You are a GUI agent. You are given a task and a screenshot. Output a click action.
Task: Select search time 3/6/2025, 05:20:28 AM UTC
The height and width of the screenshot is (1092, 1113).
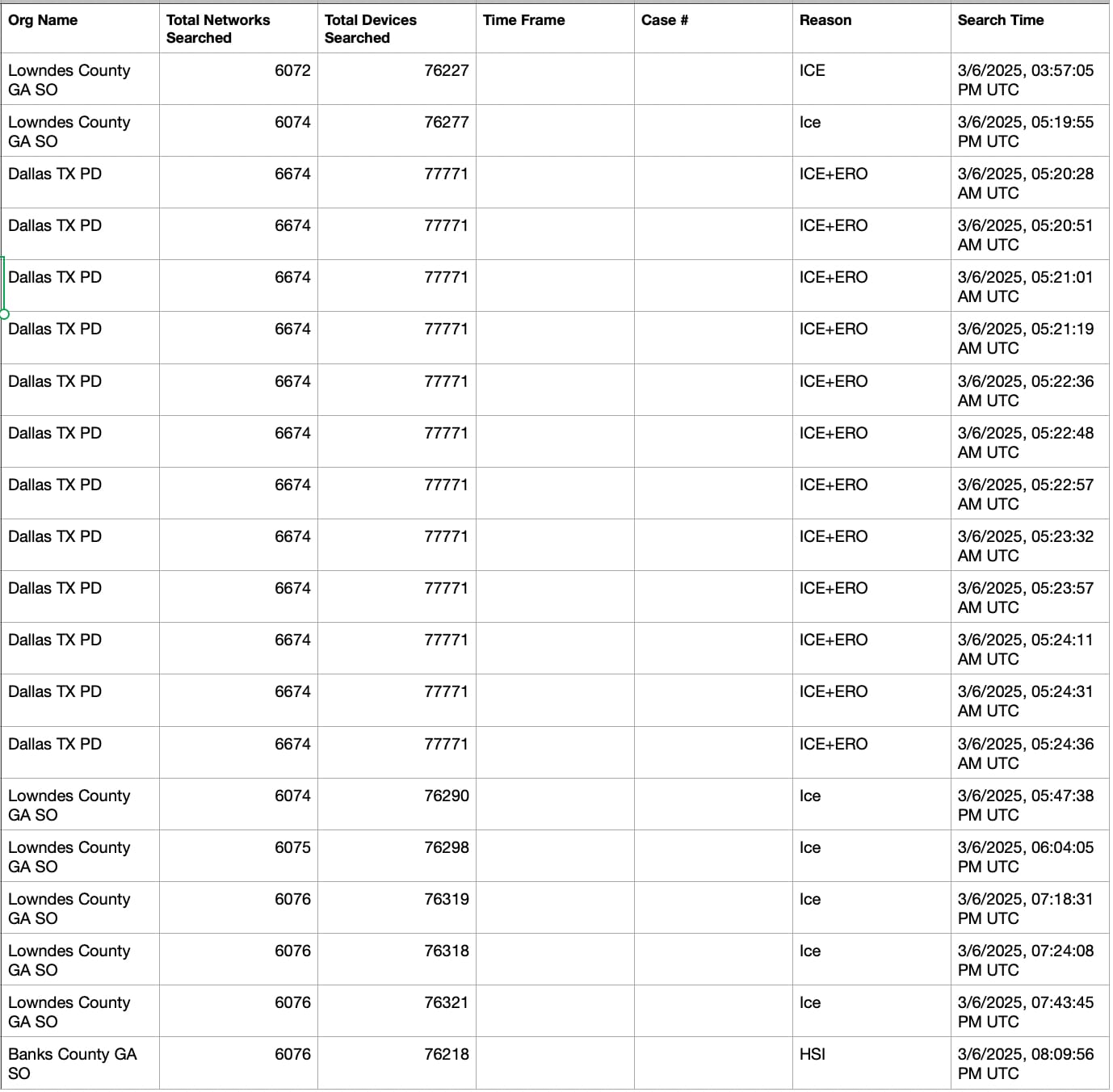(x=1030, y=183)
